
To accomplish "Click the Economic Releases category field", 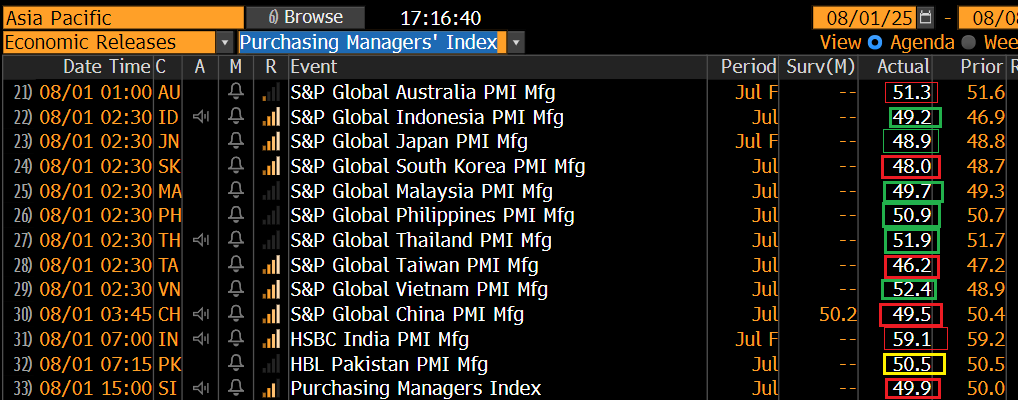I will click(110, 43).
